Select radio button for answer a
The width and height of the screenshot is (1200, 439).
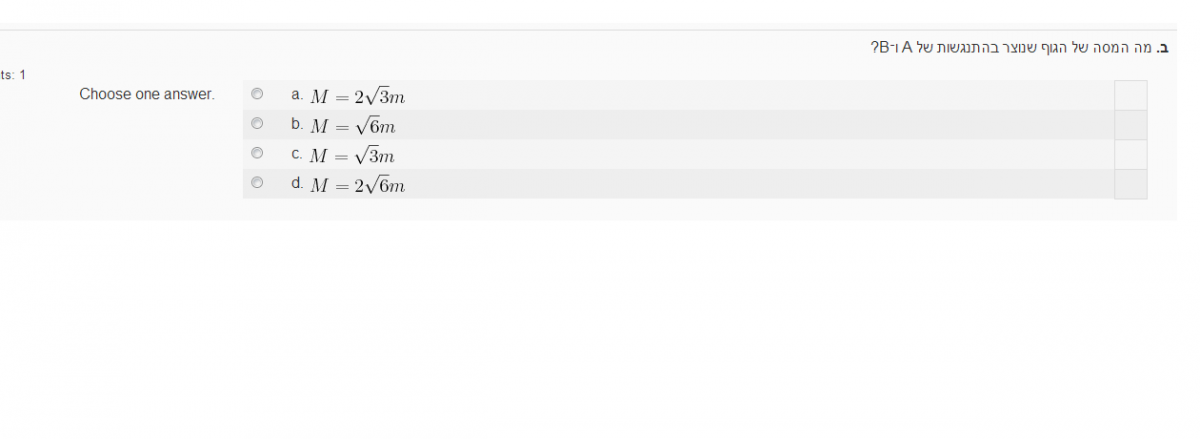[257, 95]
